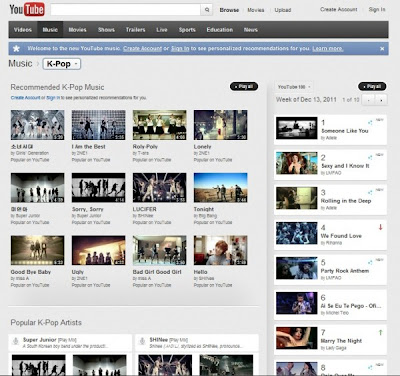Click Create Account in top right
The image size is (400, 376).
click(339, 9)
